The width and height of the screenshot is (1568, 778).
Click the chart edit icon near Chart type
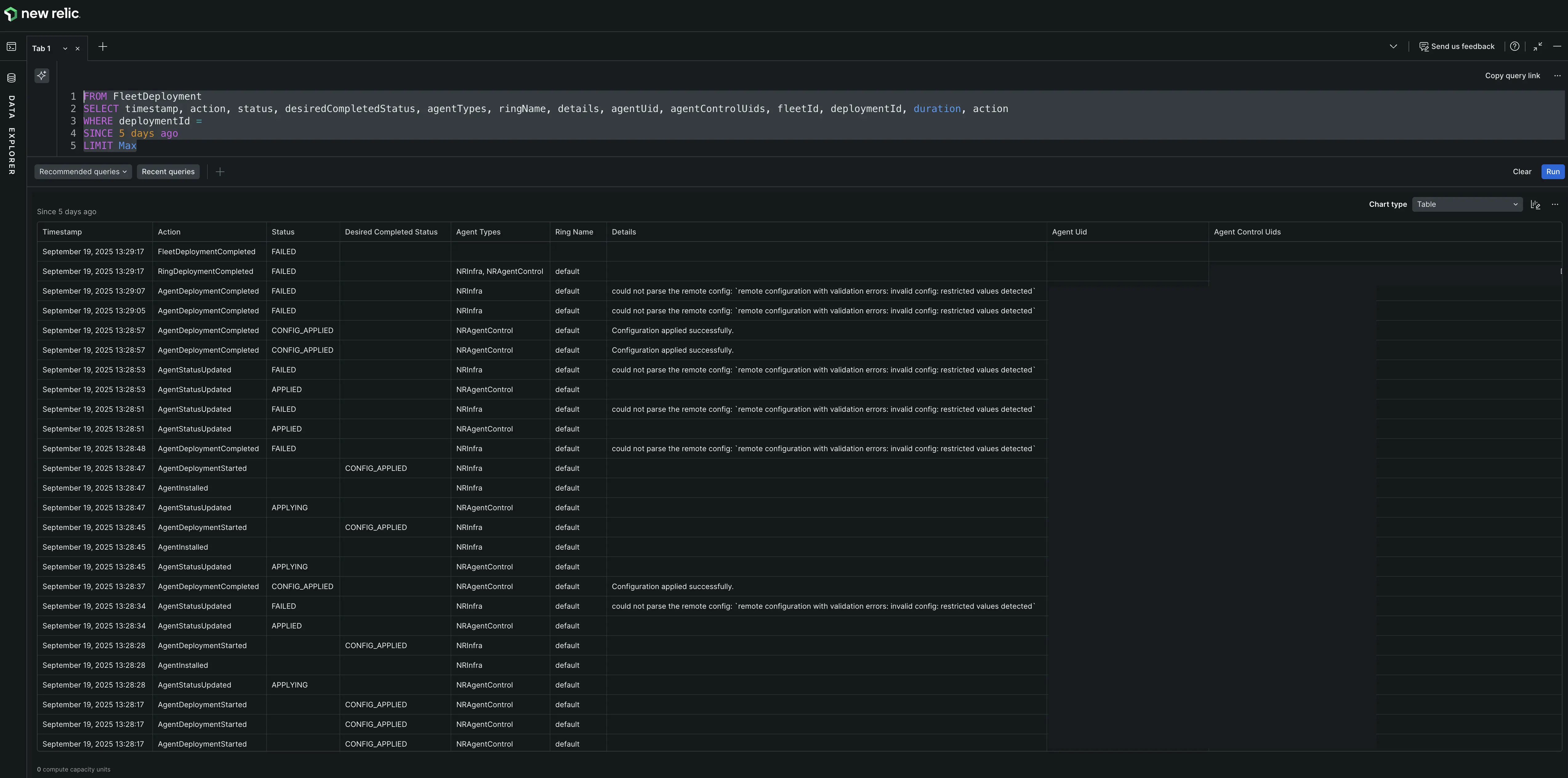pos(1535,205)
